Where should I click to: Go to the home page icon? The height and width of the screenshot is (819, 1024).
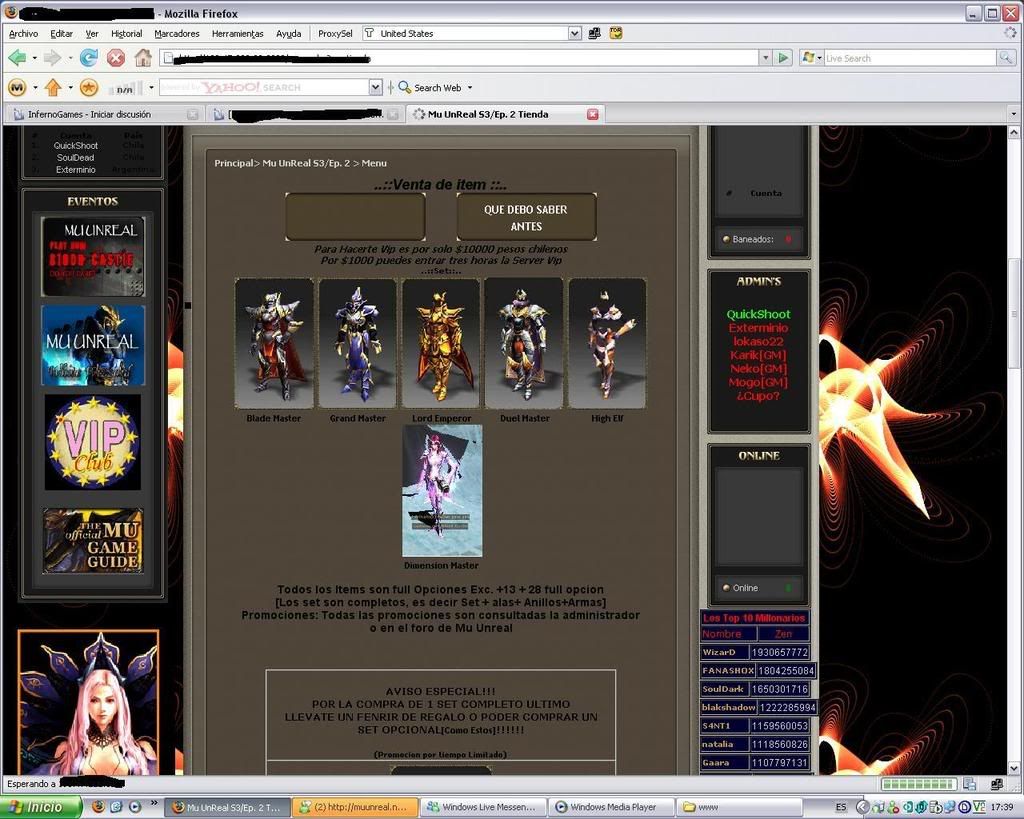[x=143, y=58]
